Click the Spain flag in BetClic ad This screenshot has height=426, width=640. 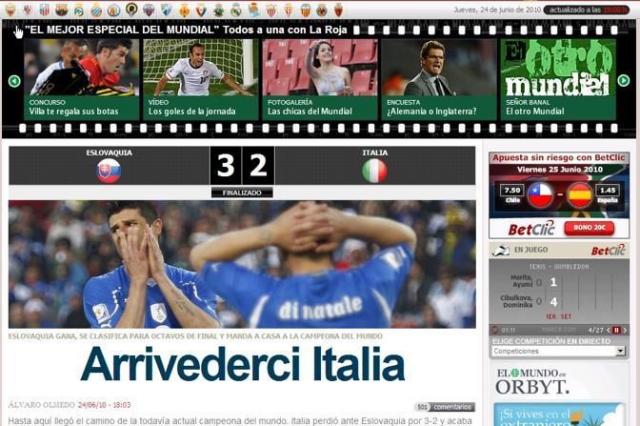tap(580, 194)
